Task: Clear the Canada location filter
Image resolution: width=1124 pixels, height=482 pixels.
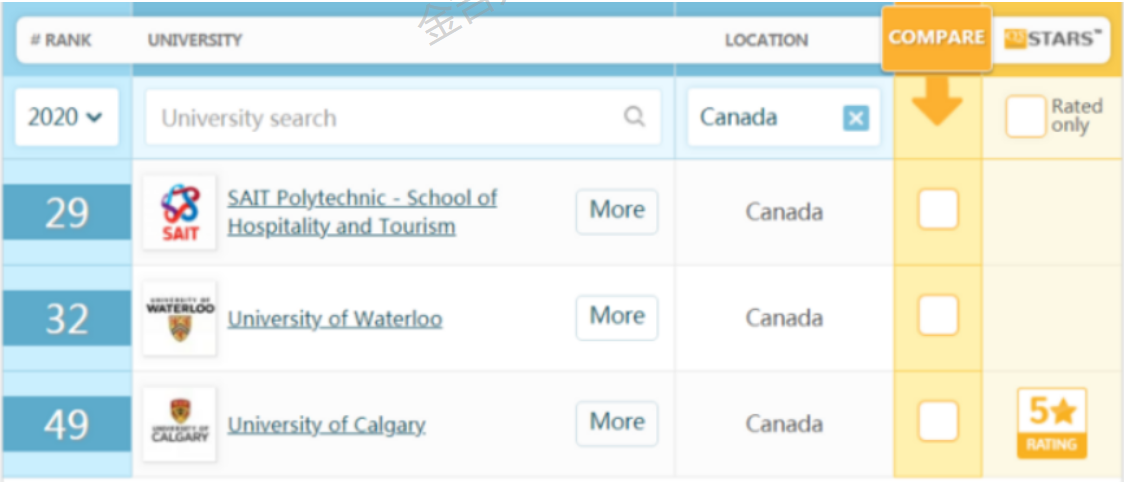Action: pyautogui.click(x=855, y=118)
